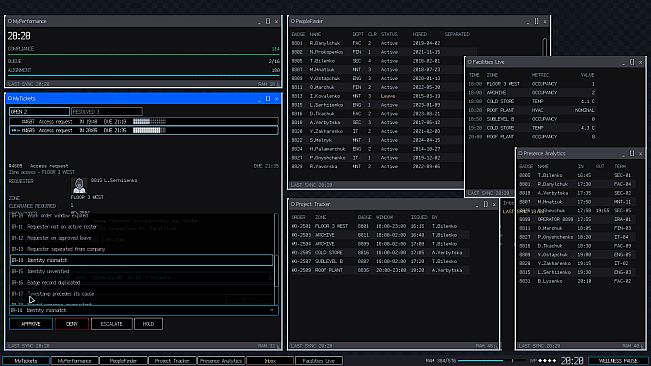Approve the current access request ticket
This screenshot has height=366, width=651.
pos(31,324)
